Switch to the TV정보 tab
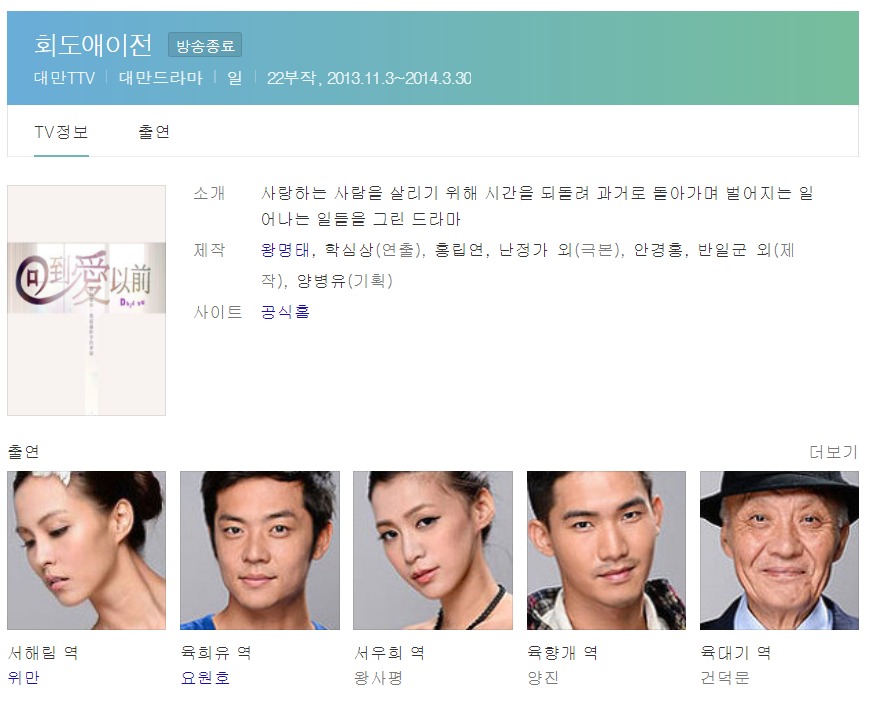Viewport: 879px width, 706px height. [61, 132]
